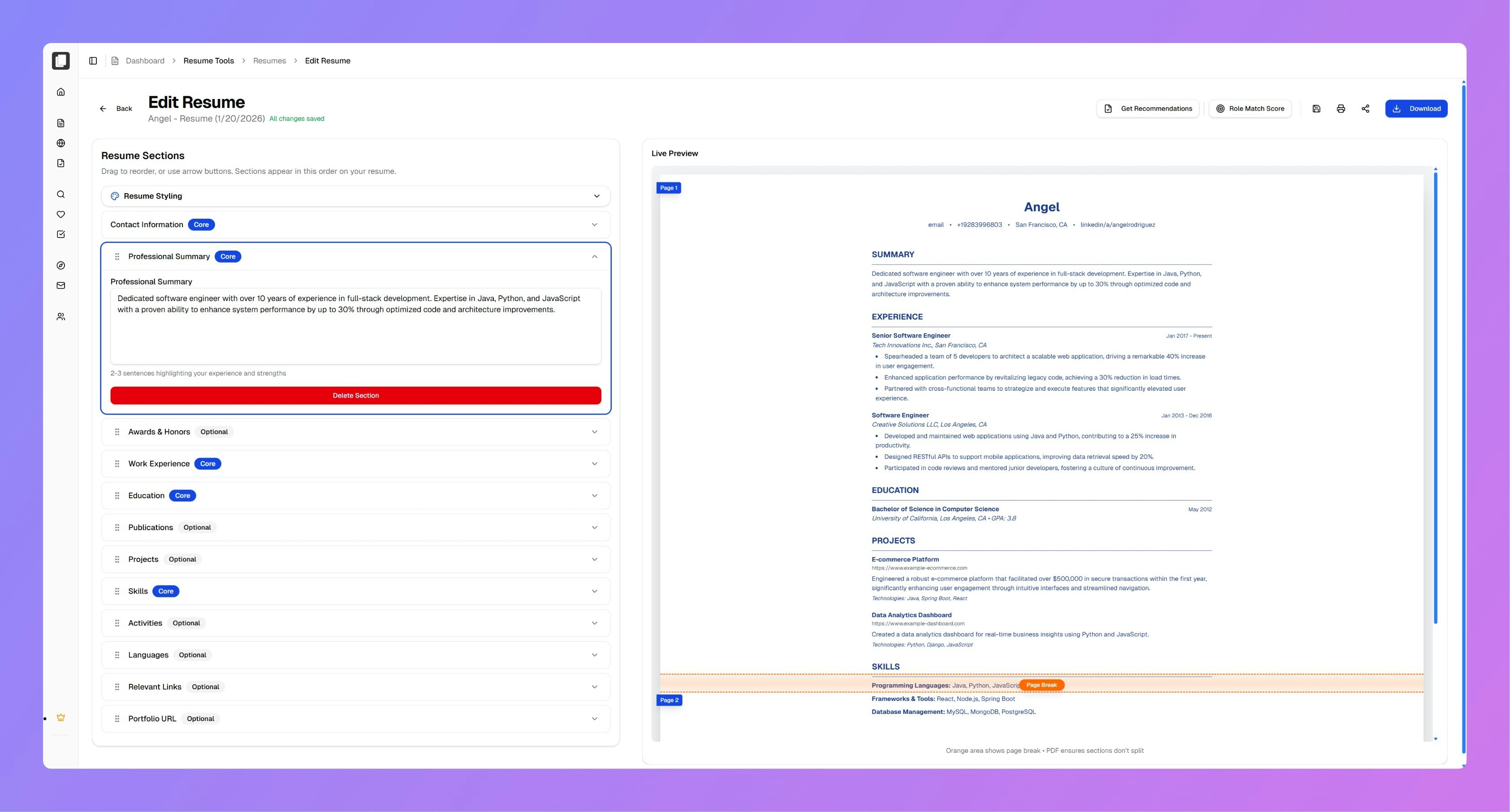
Task: Select the Heart icon in the sidebar
Action: [61, 214]
